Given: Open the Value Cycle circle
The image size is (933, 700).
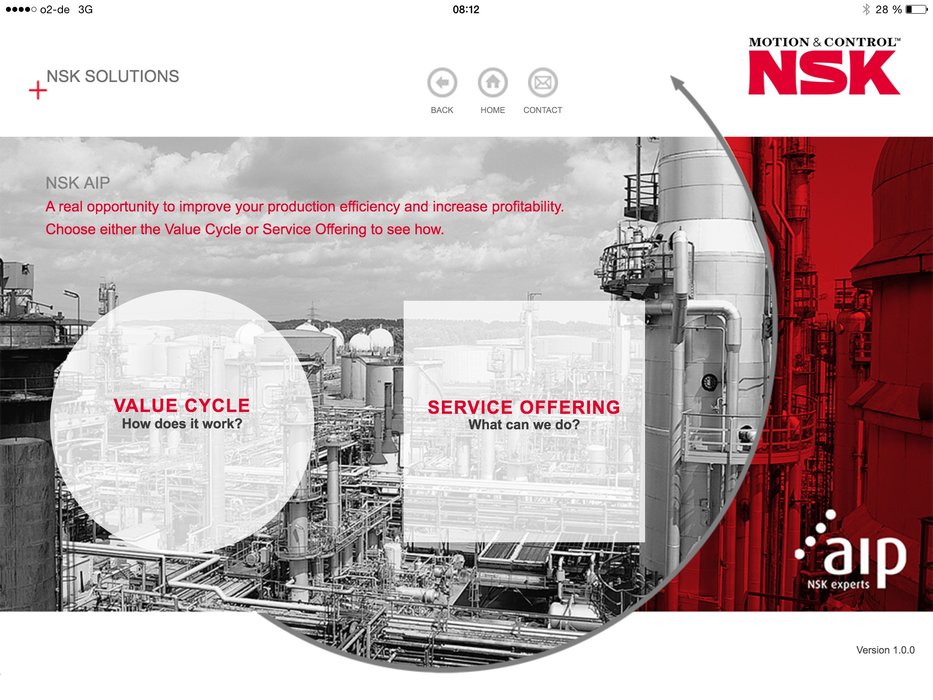Looking at the screenshot, I should click(182, 420).
